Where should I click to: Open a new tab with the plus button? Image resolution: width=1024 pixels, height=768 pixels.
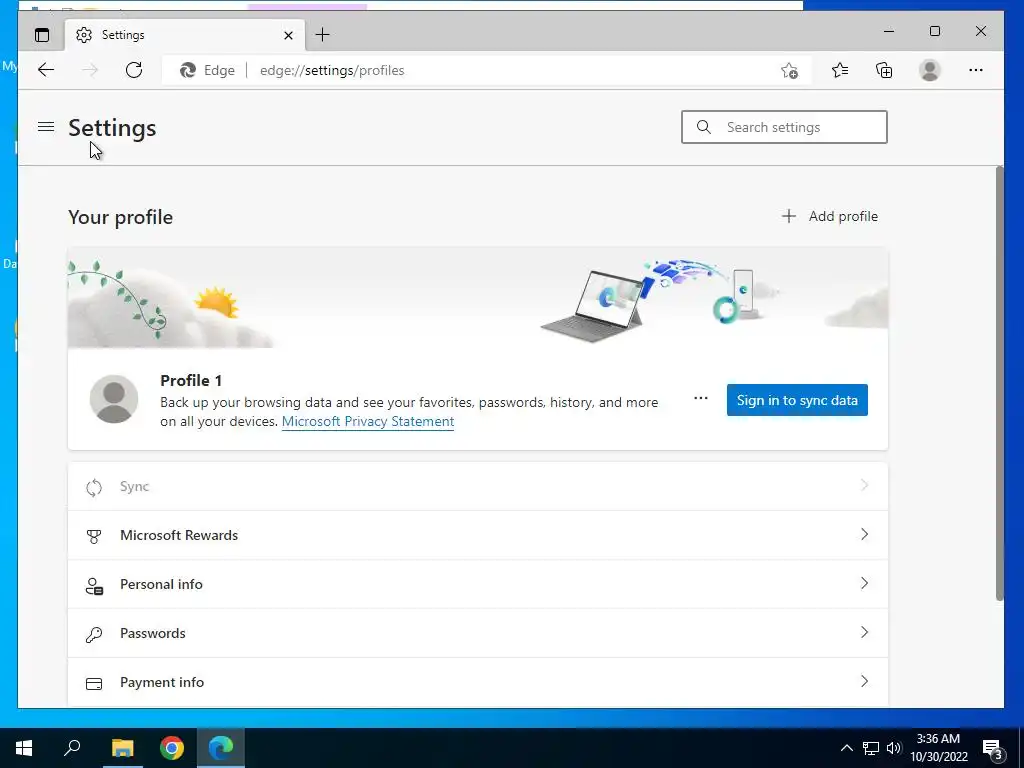[x=322, y=35]
